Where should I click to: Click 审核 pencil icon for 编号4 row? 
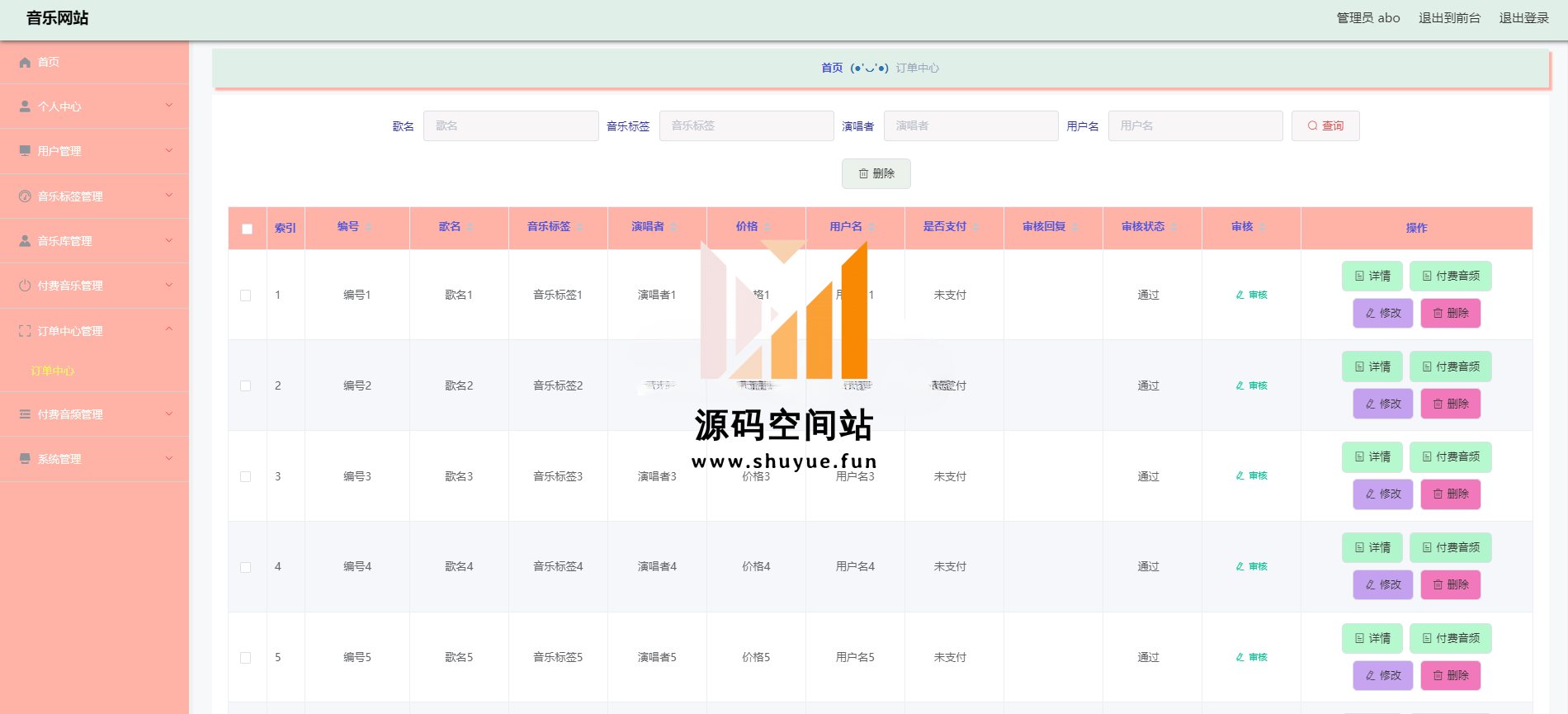pos(1240,566)
